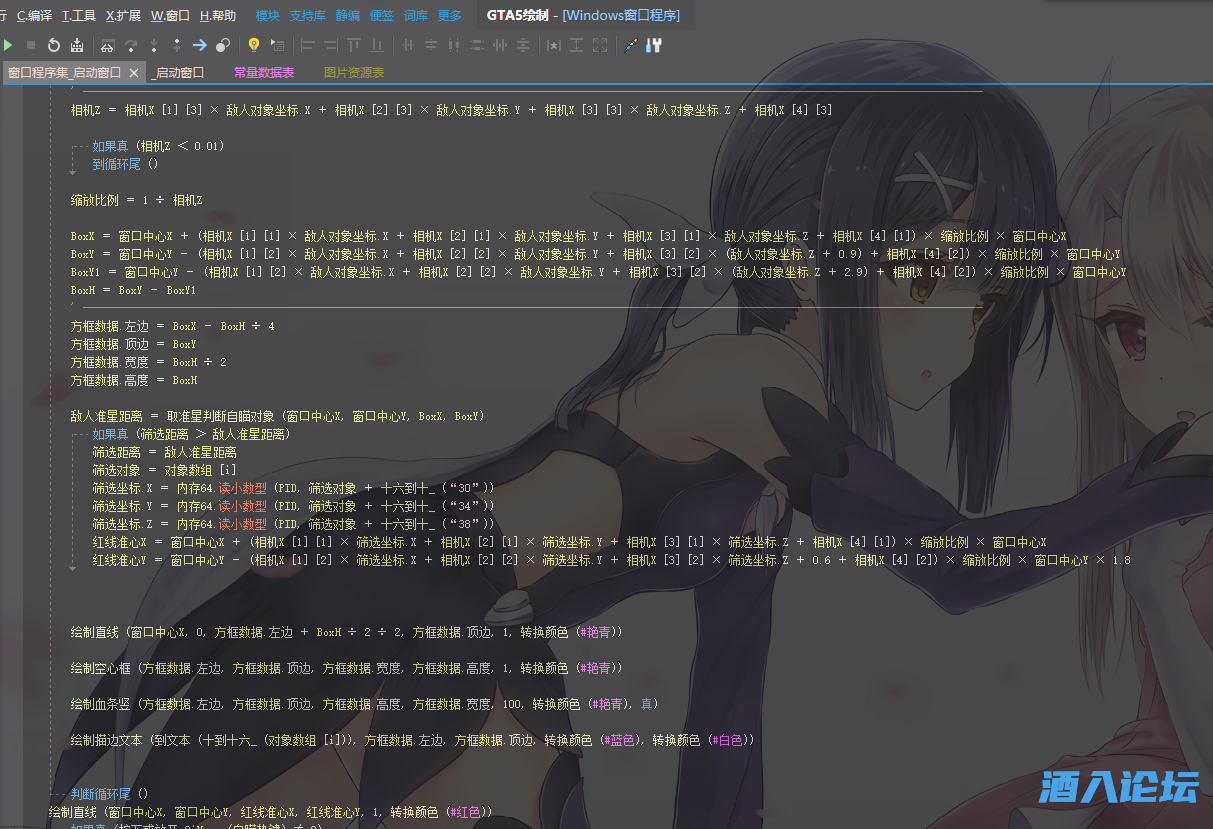The width and height of the screenshot is (1213, 829).
Task: Click the 模块 link
Action: pos(268,16)
